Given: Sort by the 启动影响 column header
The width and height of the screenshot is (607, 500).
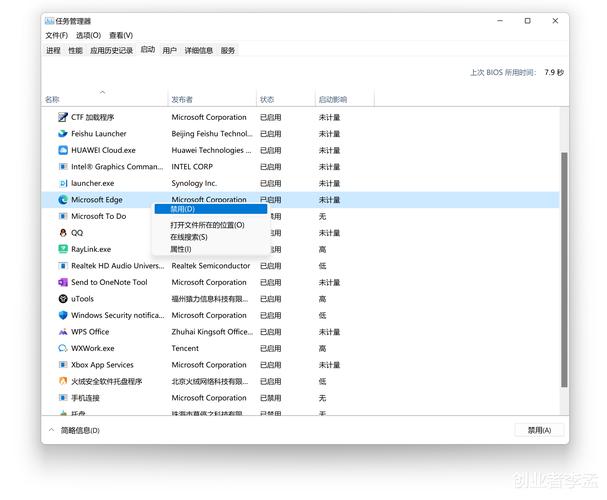Looking at the screenshot, I should tap(332, 99).
